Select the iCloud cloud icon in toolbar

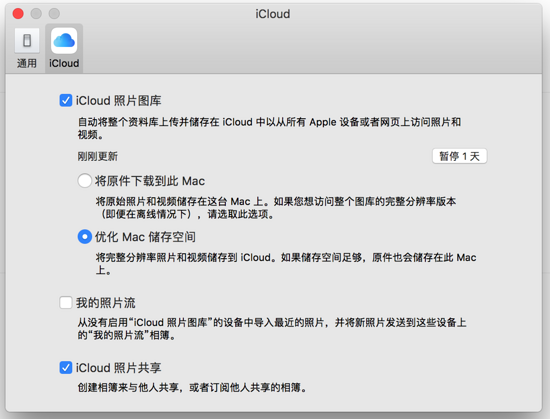click(64, 41)
